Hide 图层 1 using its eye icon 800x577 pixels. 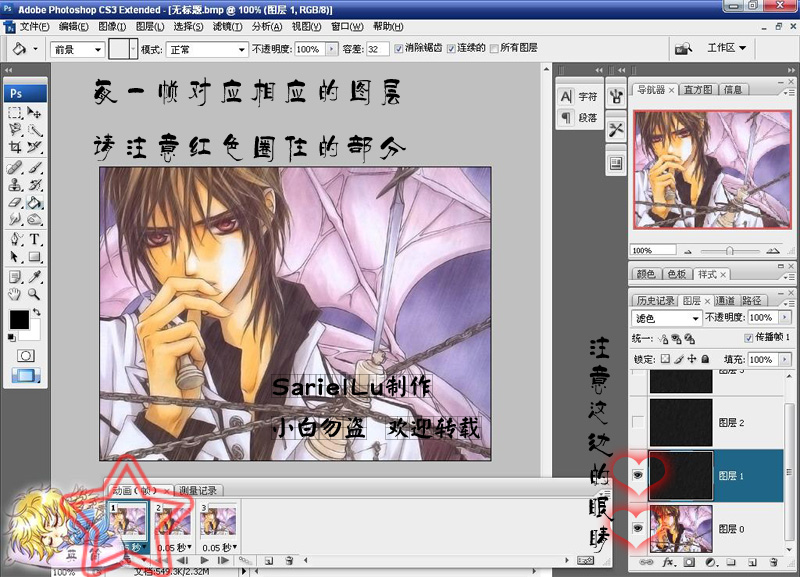tap(638, 475)
